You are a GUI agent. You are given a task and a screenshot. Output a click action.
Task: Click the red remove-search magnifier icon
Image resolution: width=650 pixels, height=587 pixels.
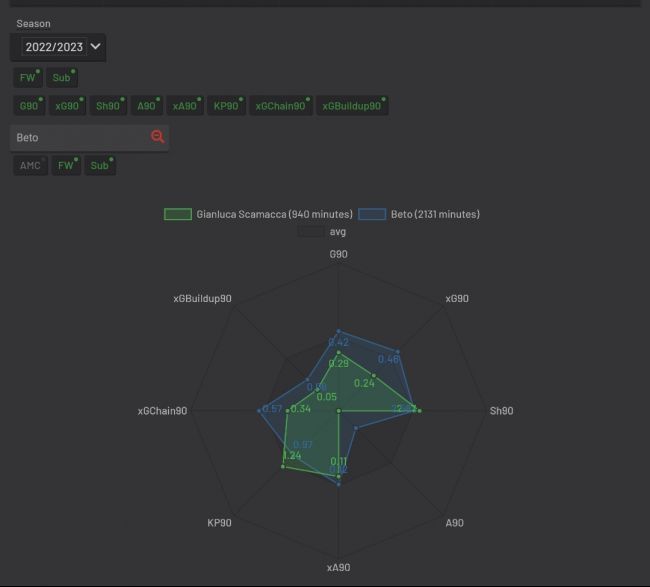click(x=158, y=137)
